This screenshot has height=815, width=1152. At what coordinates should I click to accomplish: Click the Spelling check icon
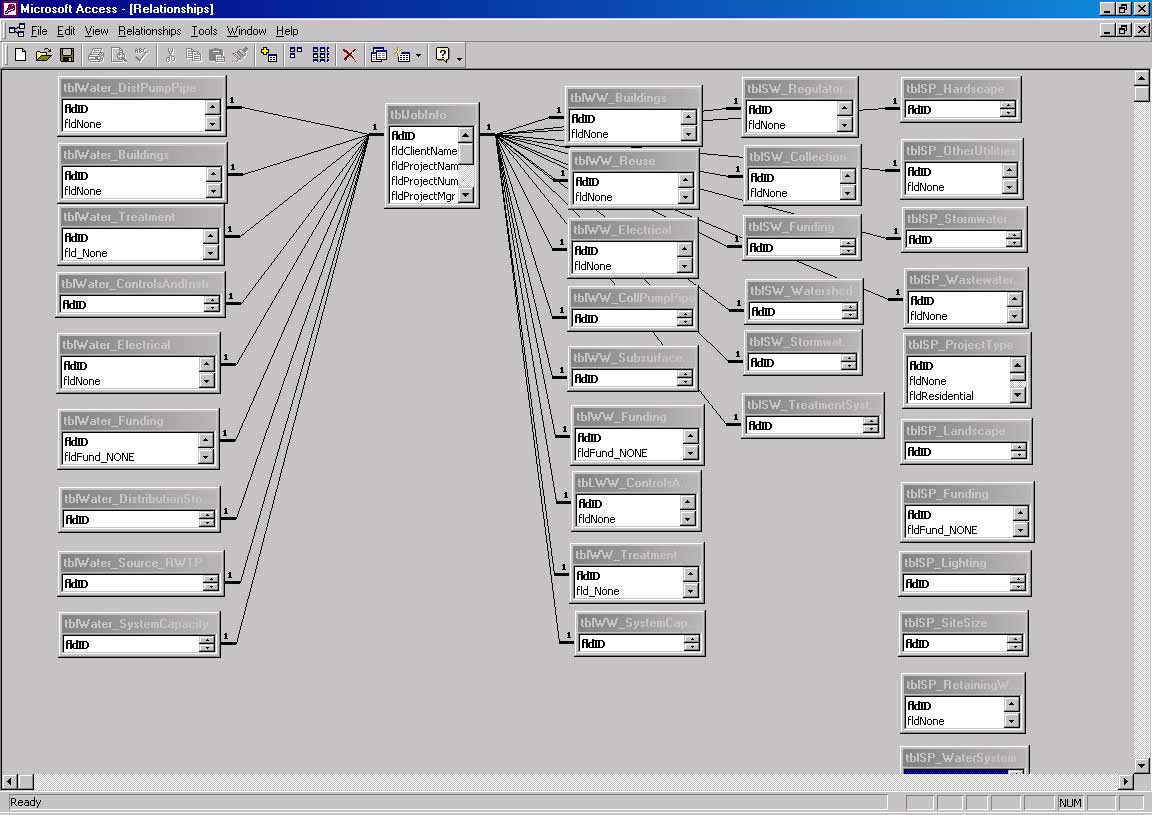click(142, 55)
